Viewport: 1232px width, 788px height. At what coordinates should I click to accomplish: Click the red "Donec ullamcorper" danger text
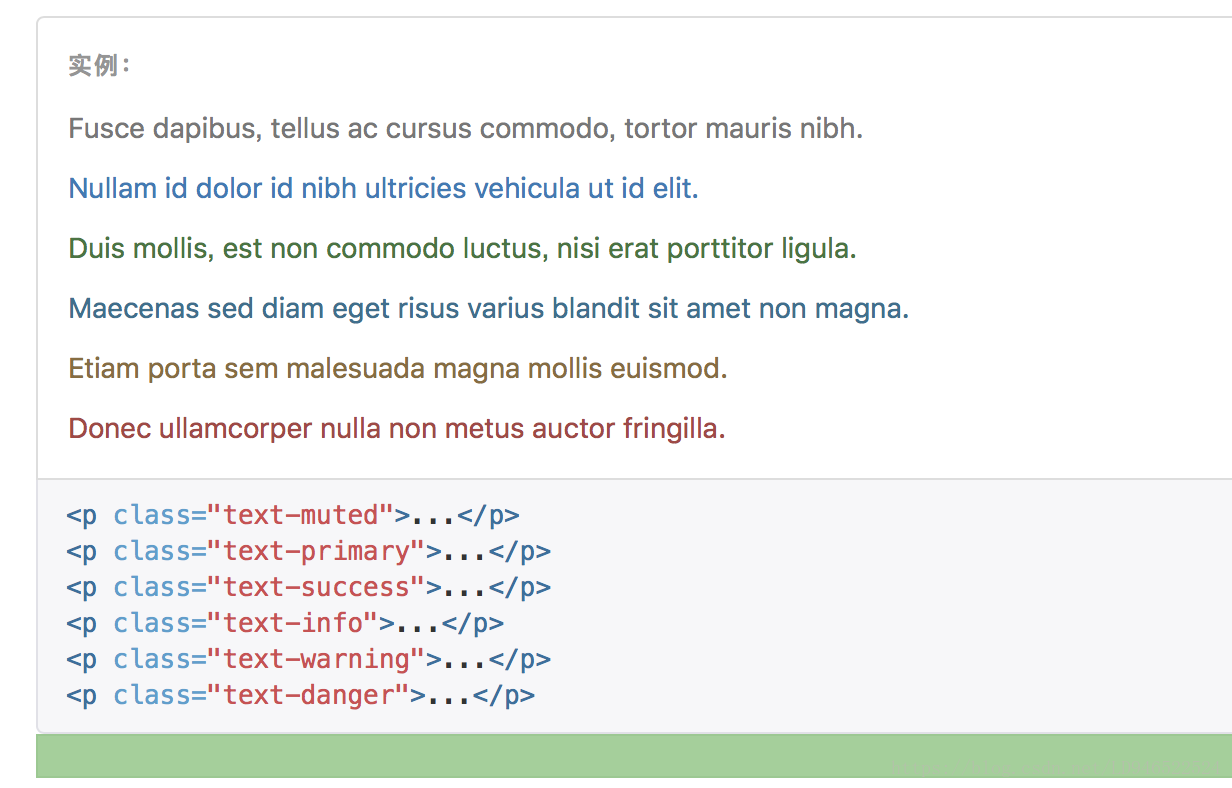point(396,428)
